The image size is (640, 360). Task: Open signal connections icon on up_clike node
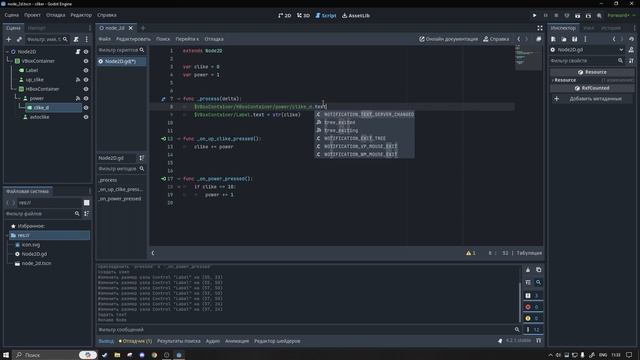point(78,80)
